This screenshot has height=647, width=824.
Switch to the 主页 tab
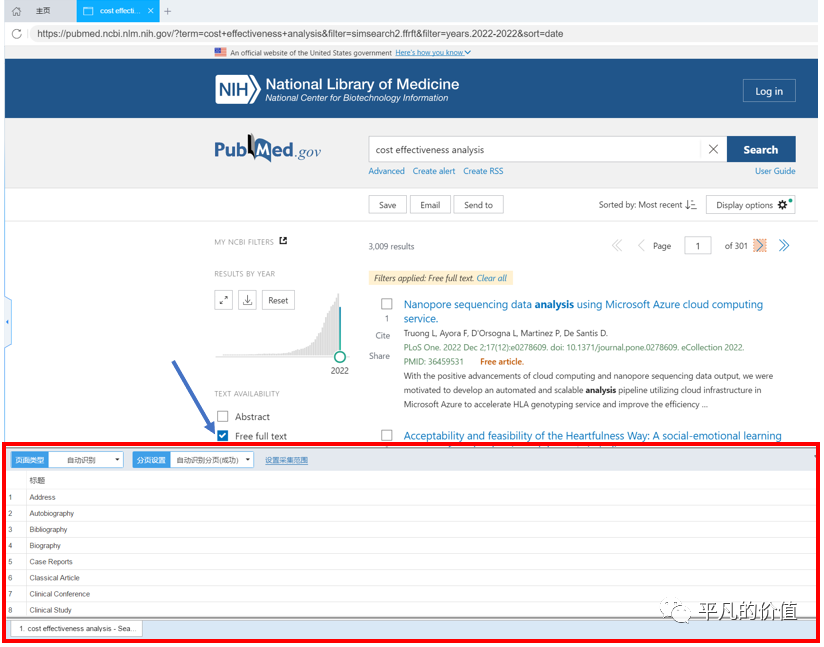pyautogui.click(x=43, y=11)
